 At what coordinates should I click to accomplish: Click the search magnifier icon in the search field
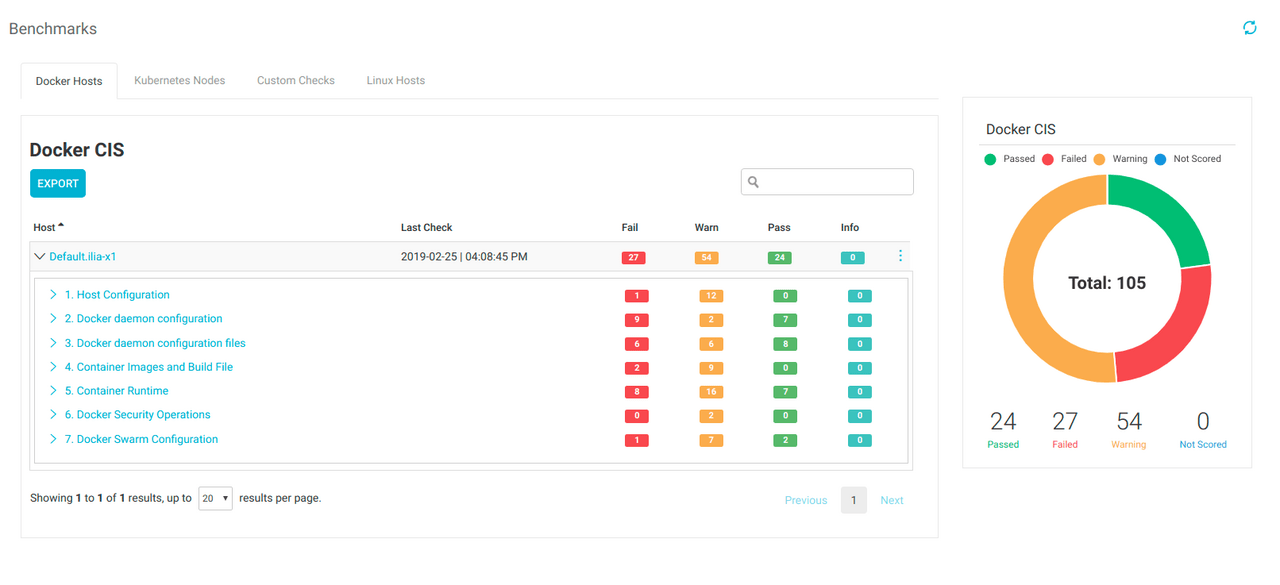(754, 182)
